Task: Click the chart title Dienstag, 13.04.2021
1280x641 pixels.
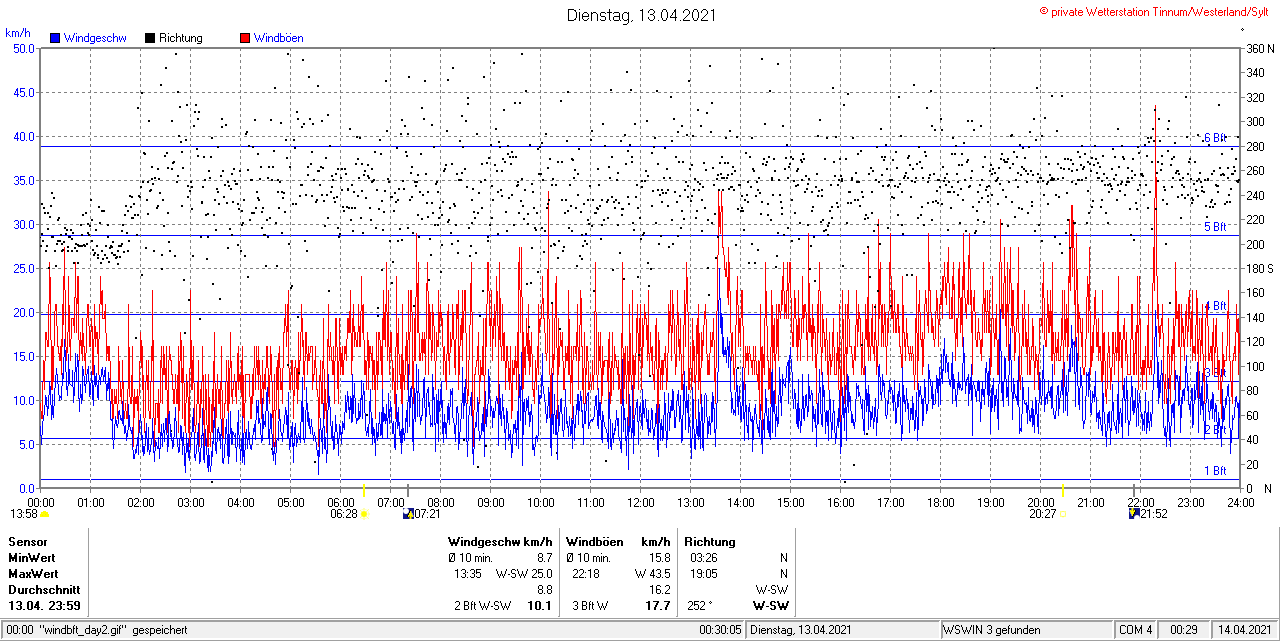Action: [x=641, y=15]
